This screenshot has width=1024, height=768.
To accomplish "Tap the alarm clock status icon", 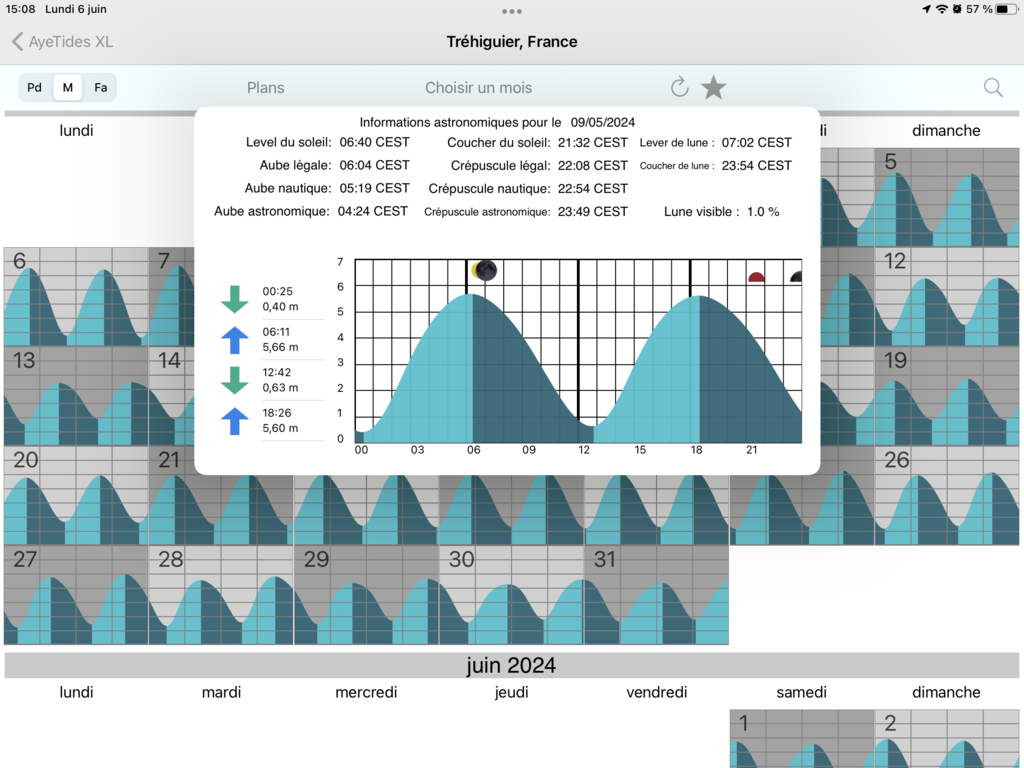I will click(957, 9).
